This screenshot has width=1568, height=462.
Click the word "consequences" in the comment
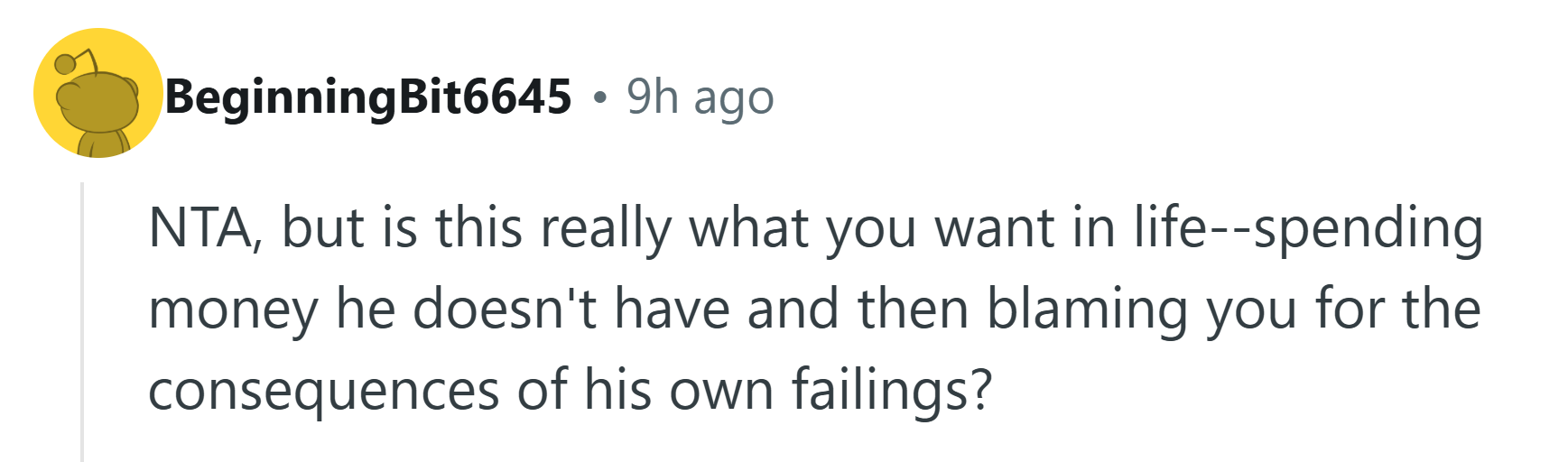(x=323, y=390)
